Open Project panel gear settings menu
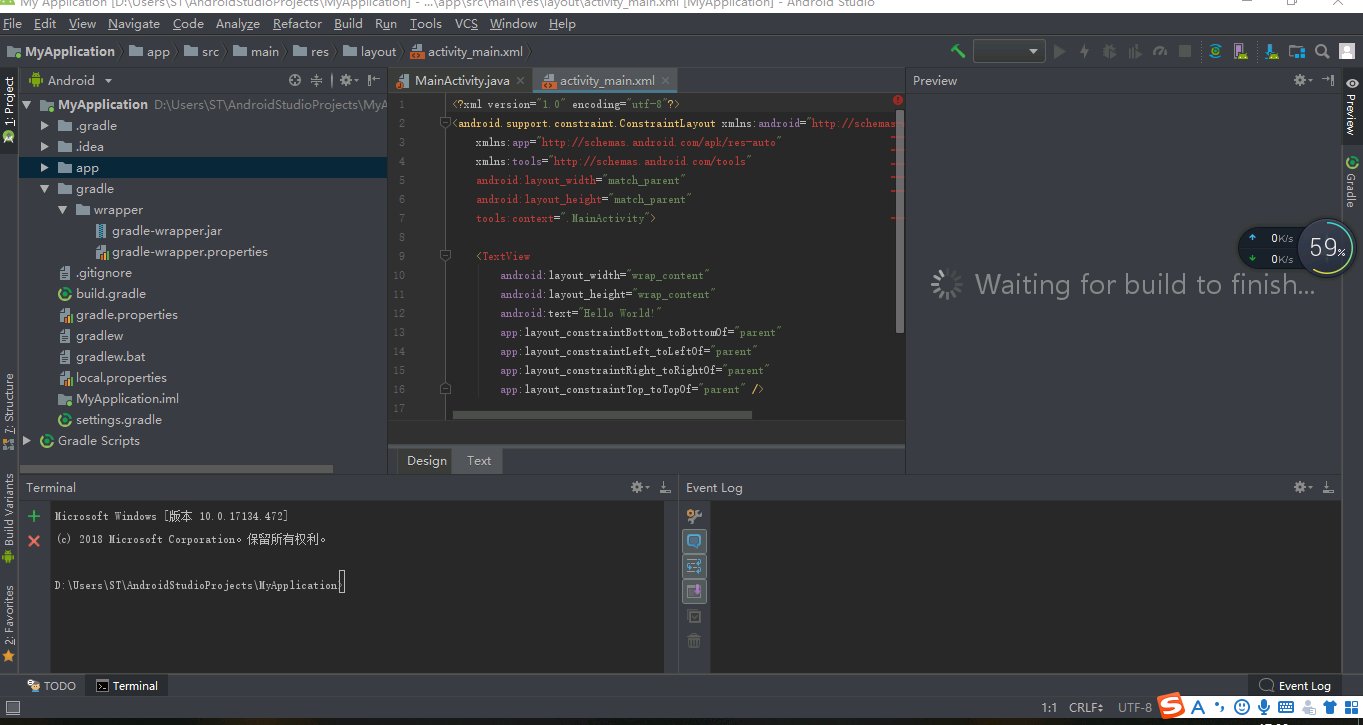Image resolution: width=1363 pixels, height=725 pixels. coord(347,80)
